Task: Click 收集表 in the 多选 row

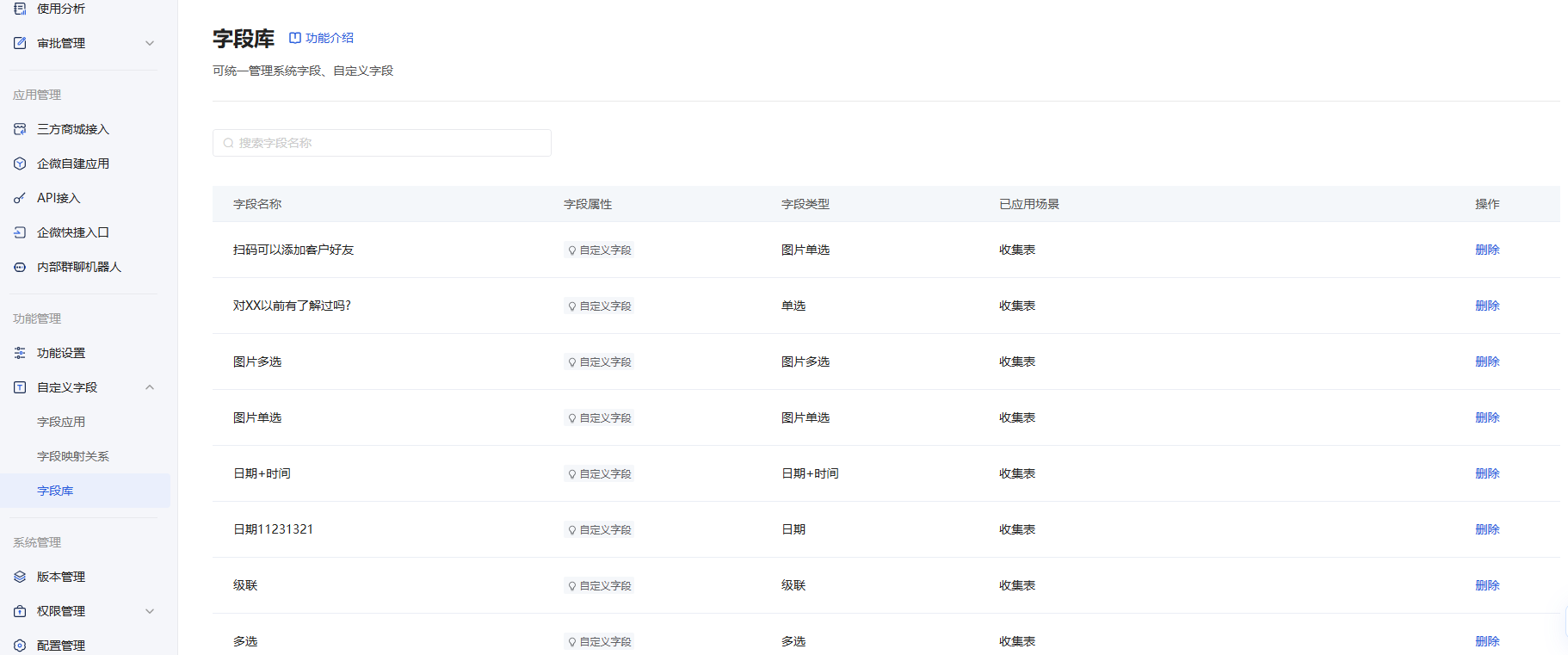Action: tap(1017, 641)
